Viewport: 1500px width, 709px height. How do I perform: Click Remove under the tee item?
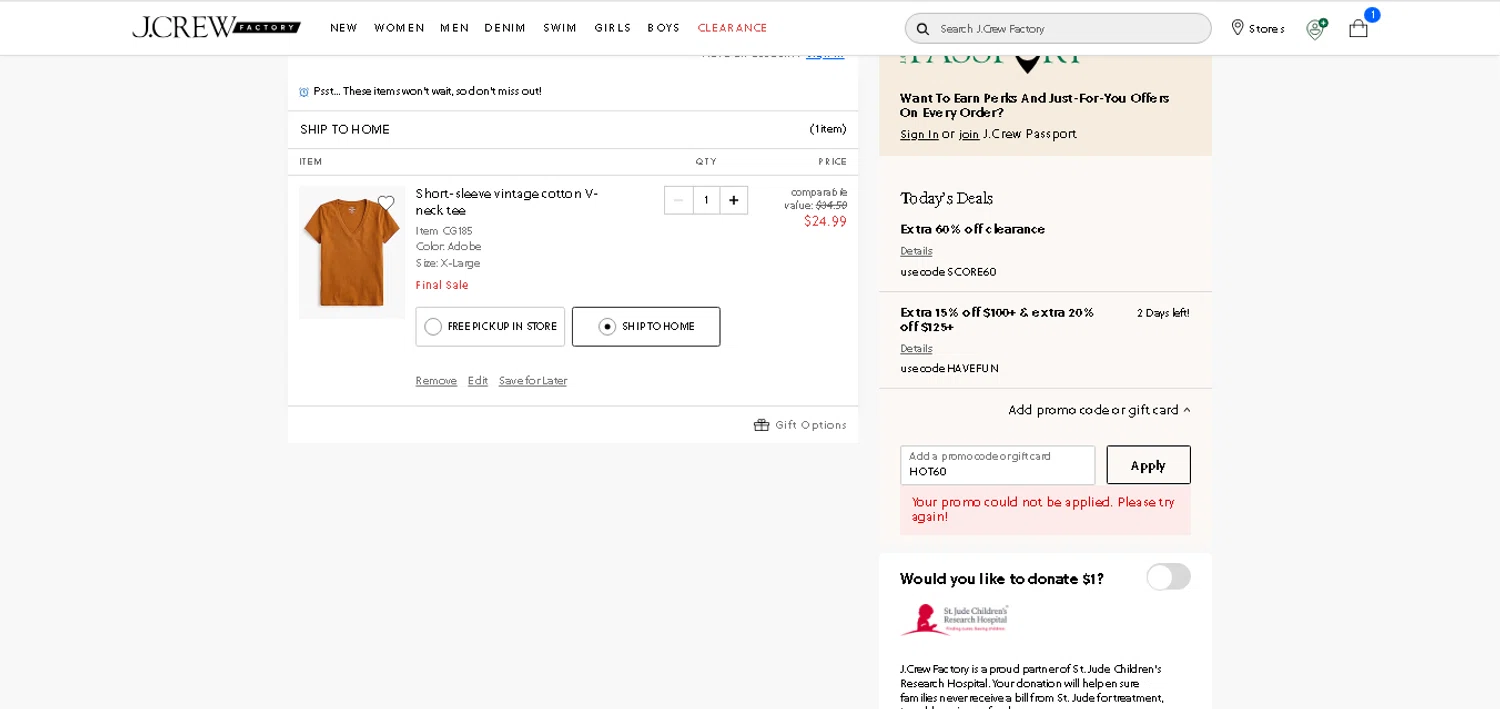pos(436,381)
